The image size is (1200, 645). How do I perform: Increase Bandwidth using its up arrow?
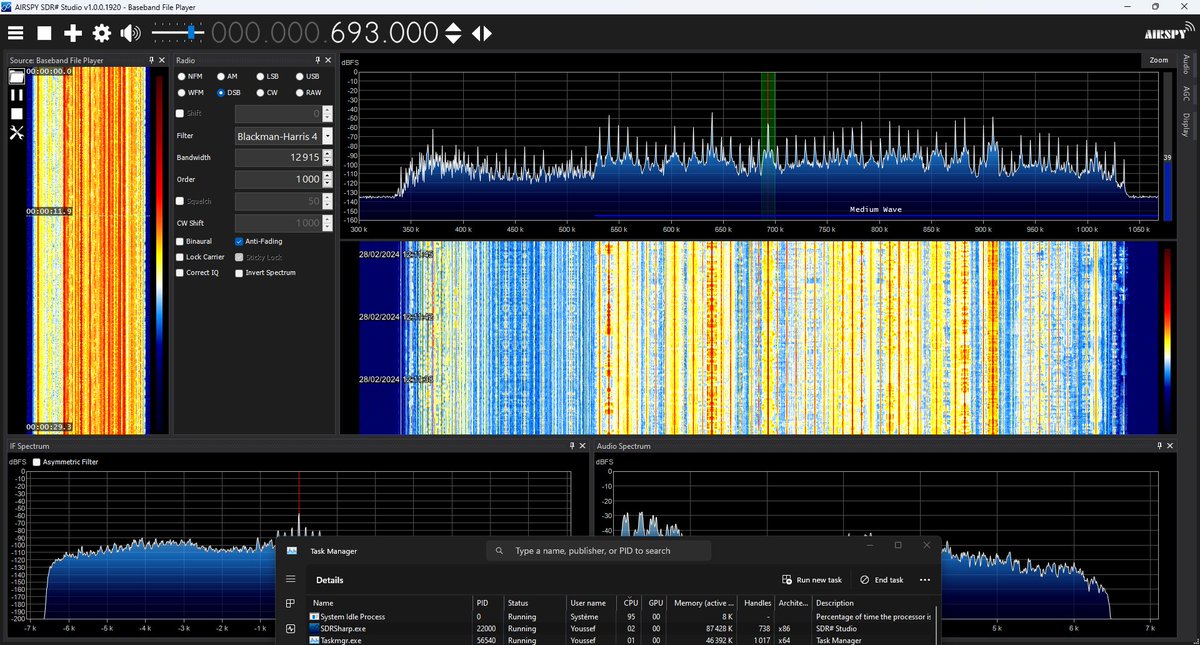pyautogui.click(x=326, y=152)
